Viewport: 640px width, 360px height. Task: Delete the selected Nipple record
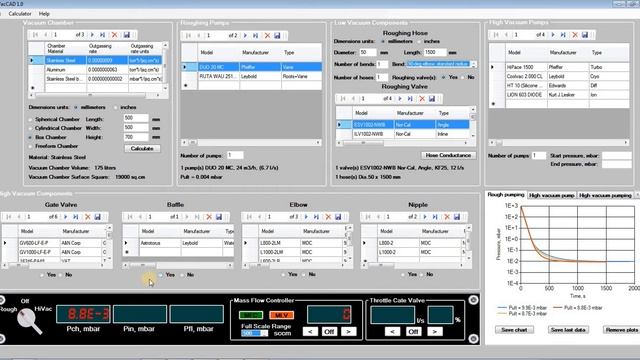coord(447,217)
